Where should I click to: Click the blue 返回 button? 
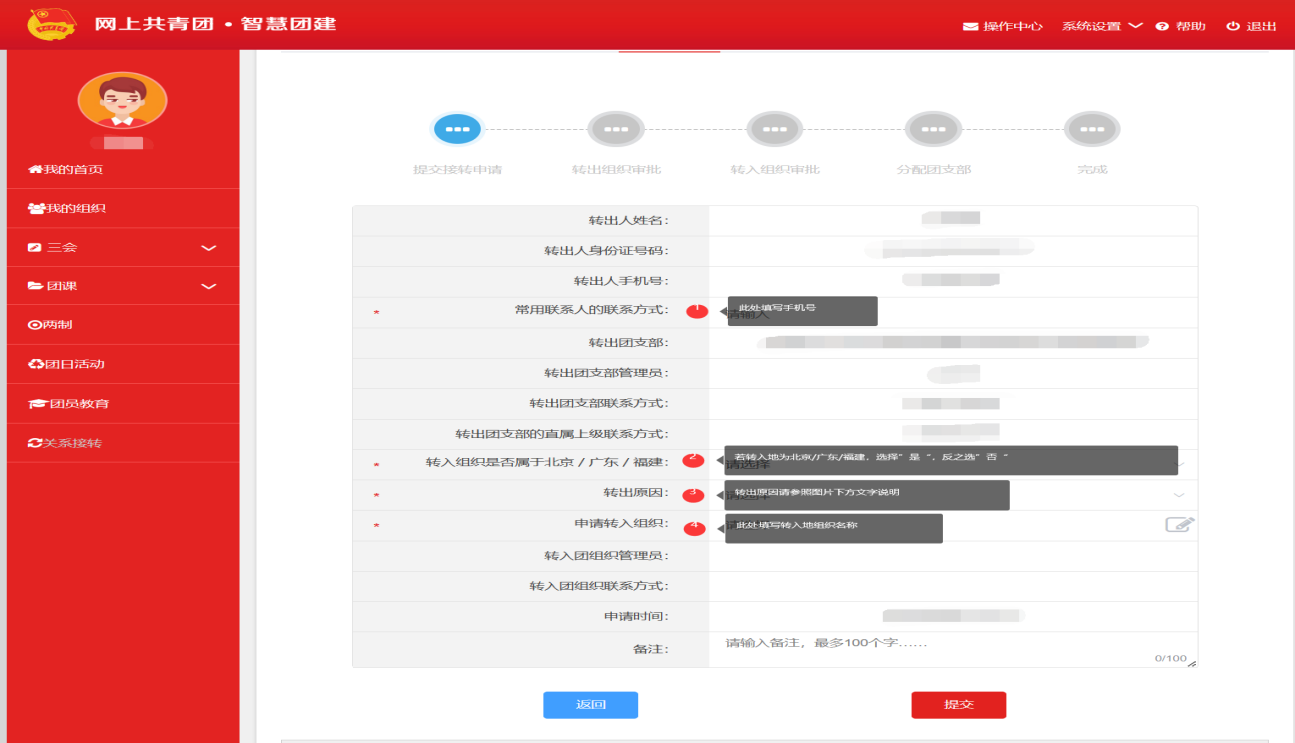click(590, 705)
